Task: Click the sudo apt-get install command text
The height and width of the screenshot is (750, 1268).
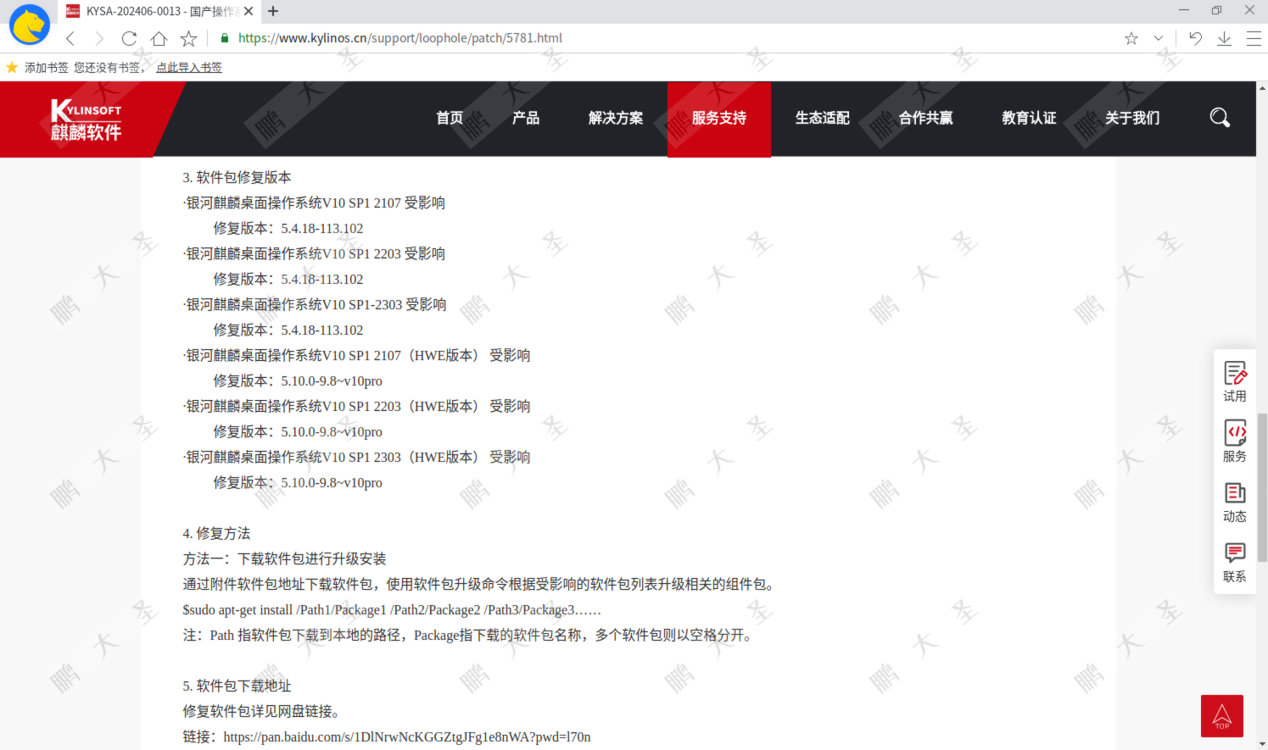Action: (x=392, y=610)
